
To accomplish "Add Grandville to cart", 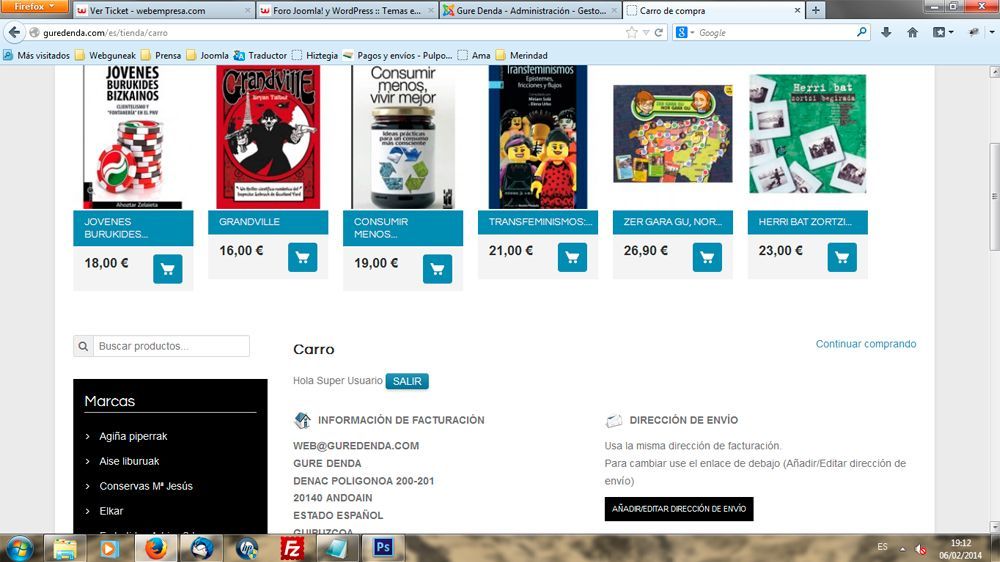I will click(302, 257).
